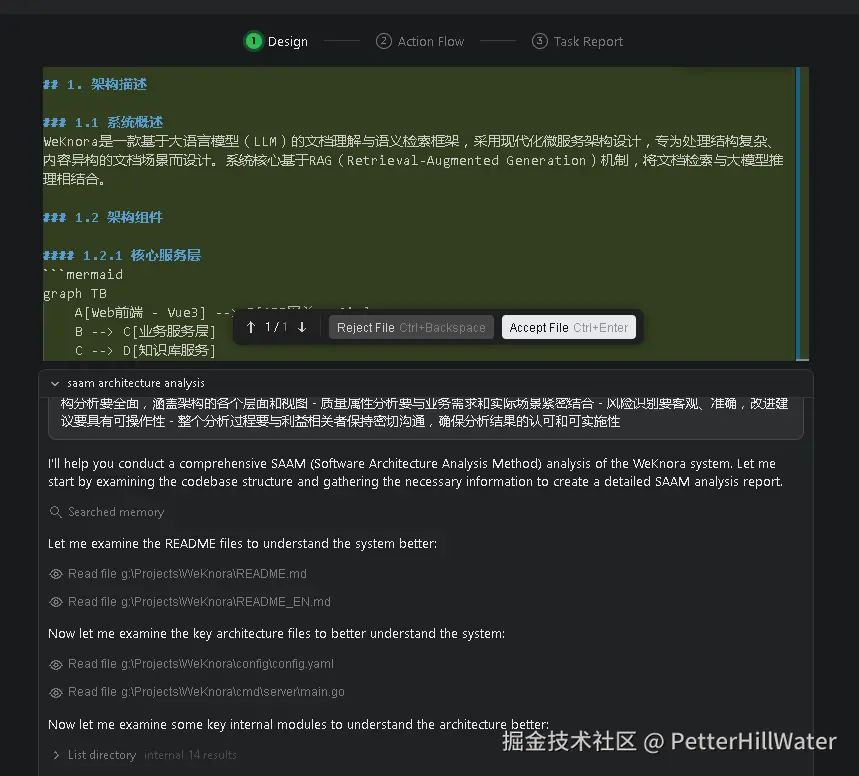Screen dimensions: 859x776
Task: Click the '#### 1.2.1 核心服务层' heading
Action: click(x=122, y=255)
